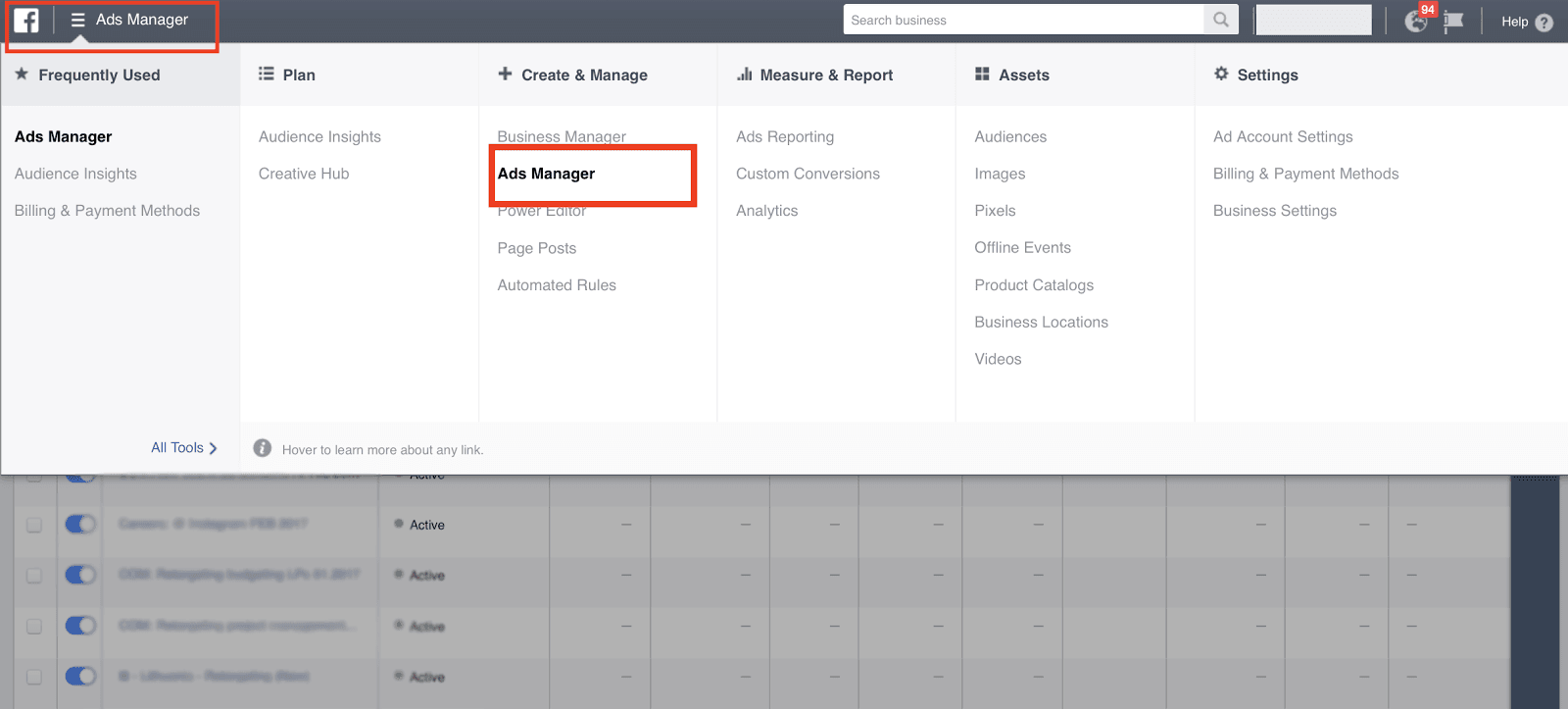Click the info icon beside hover hint
This screenshot has width=1568, height=709.
262,448
